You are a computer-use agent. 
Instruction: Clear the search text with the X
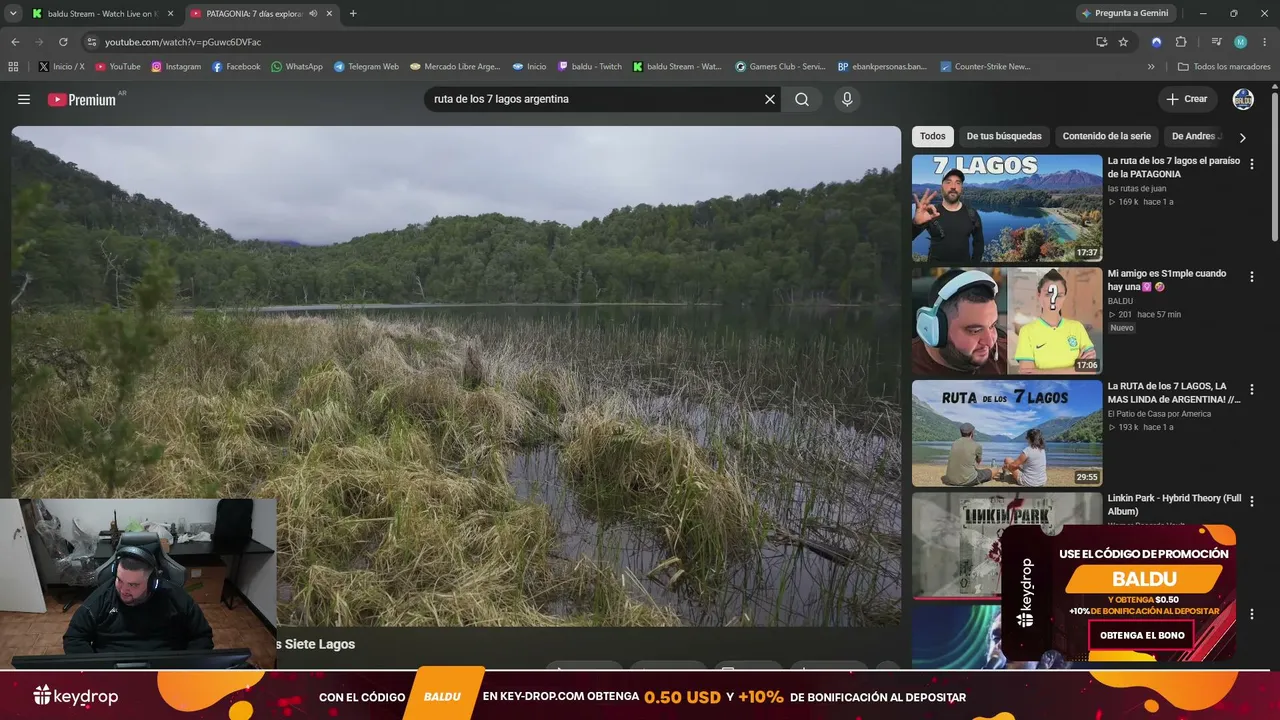pos(770,99)
